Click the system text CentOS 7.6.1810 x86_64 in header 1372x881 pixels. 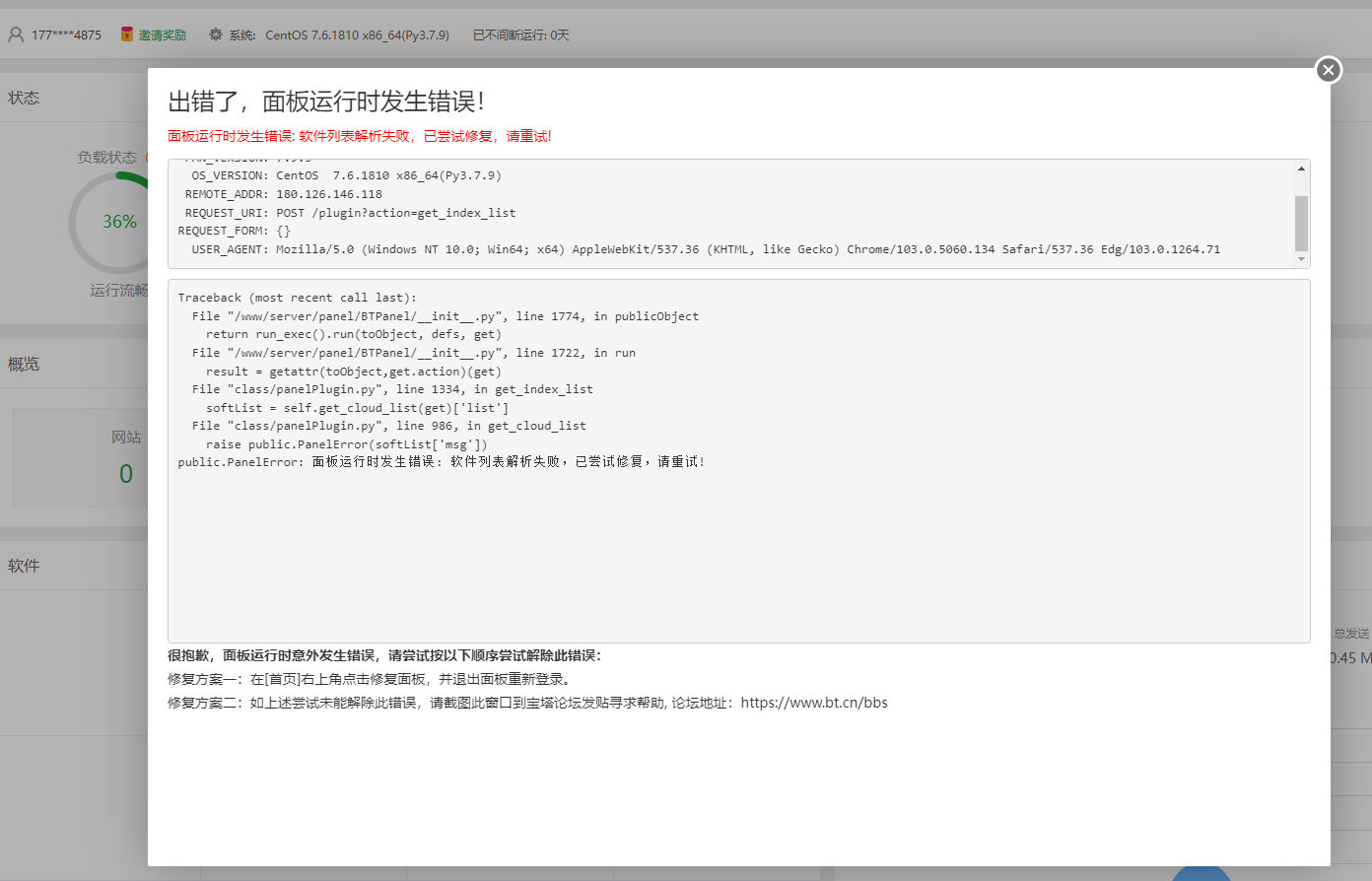click(357, 34)
